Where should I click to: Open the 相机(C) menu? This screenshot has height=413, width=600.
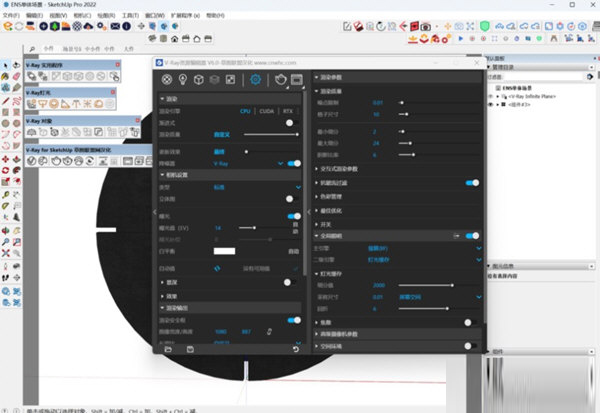(x=82, y=15)
